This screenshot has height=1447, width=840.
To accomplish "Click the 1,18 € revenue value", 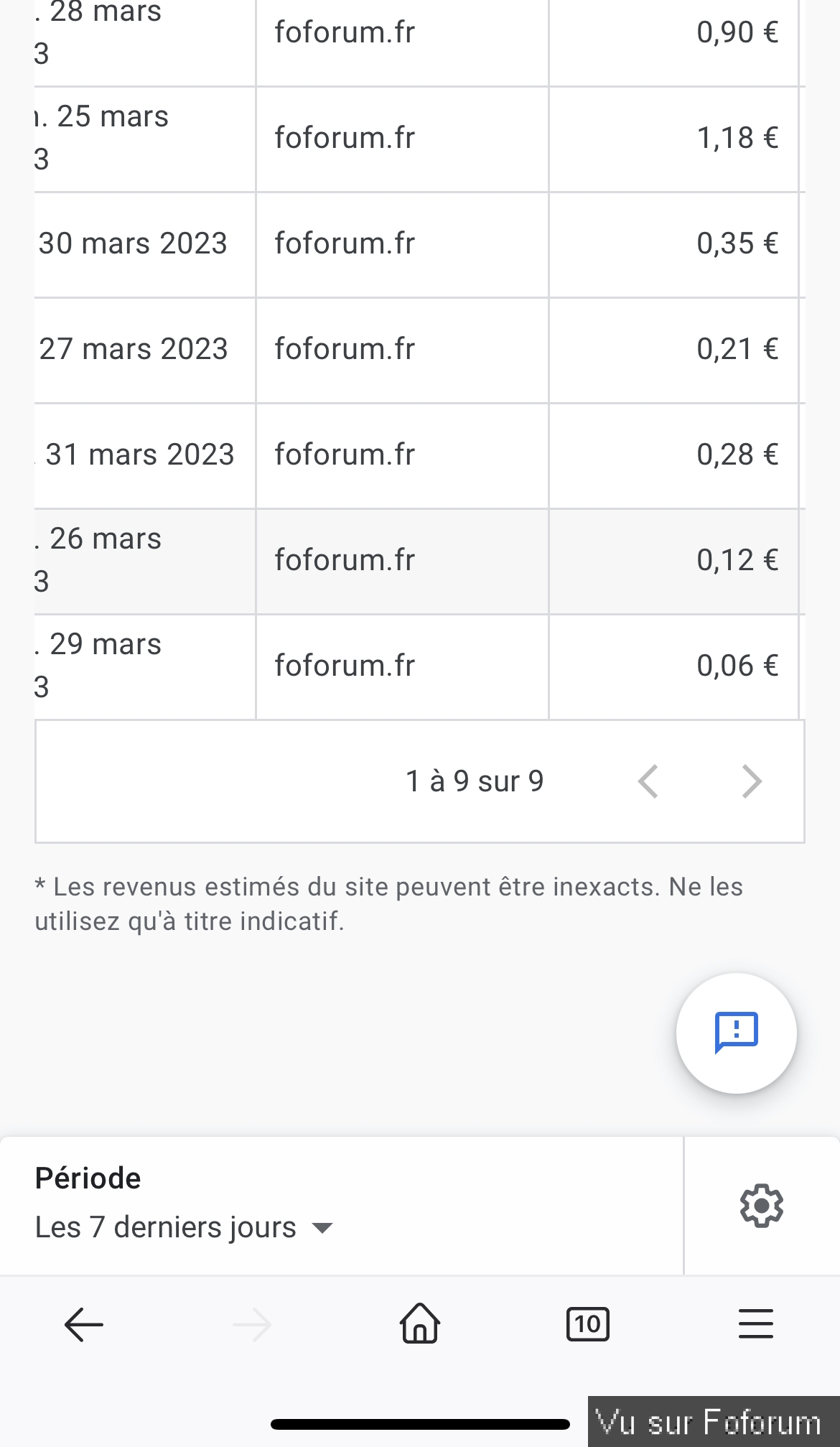I will tap(737, 138).
